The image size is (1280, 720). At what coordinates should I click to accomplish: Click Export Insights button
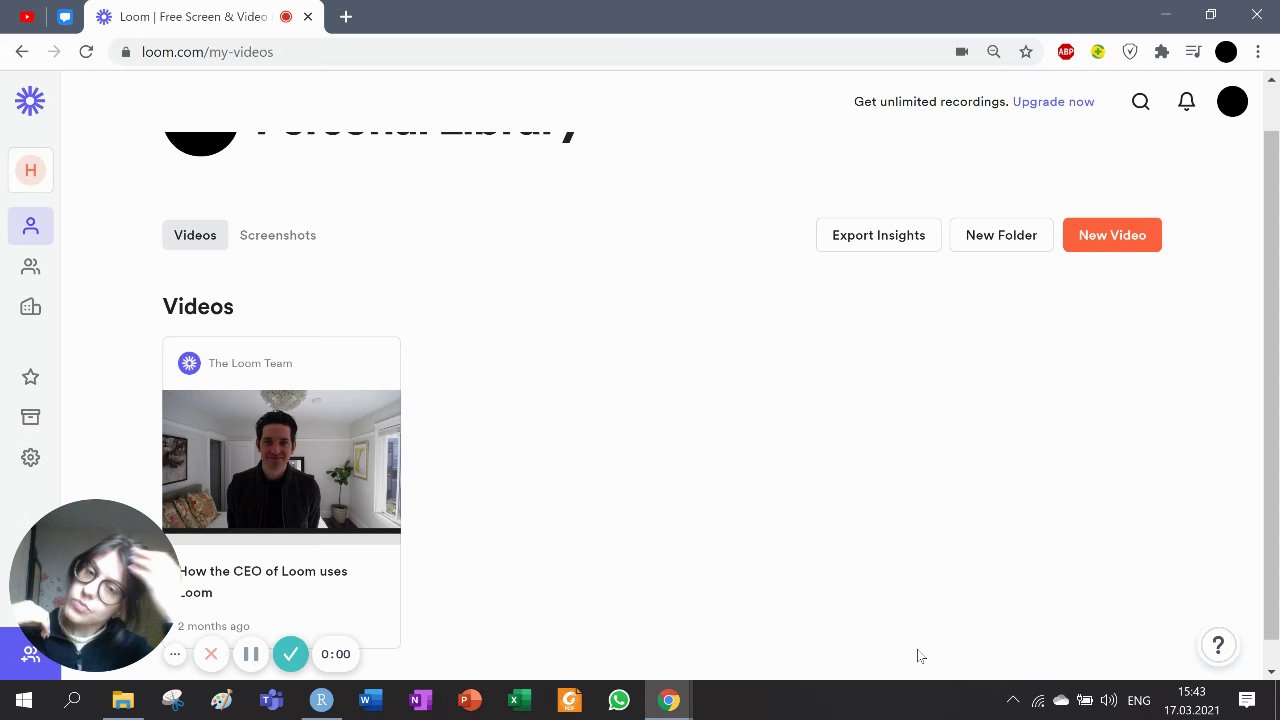click(x=879, y=235)
